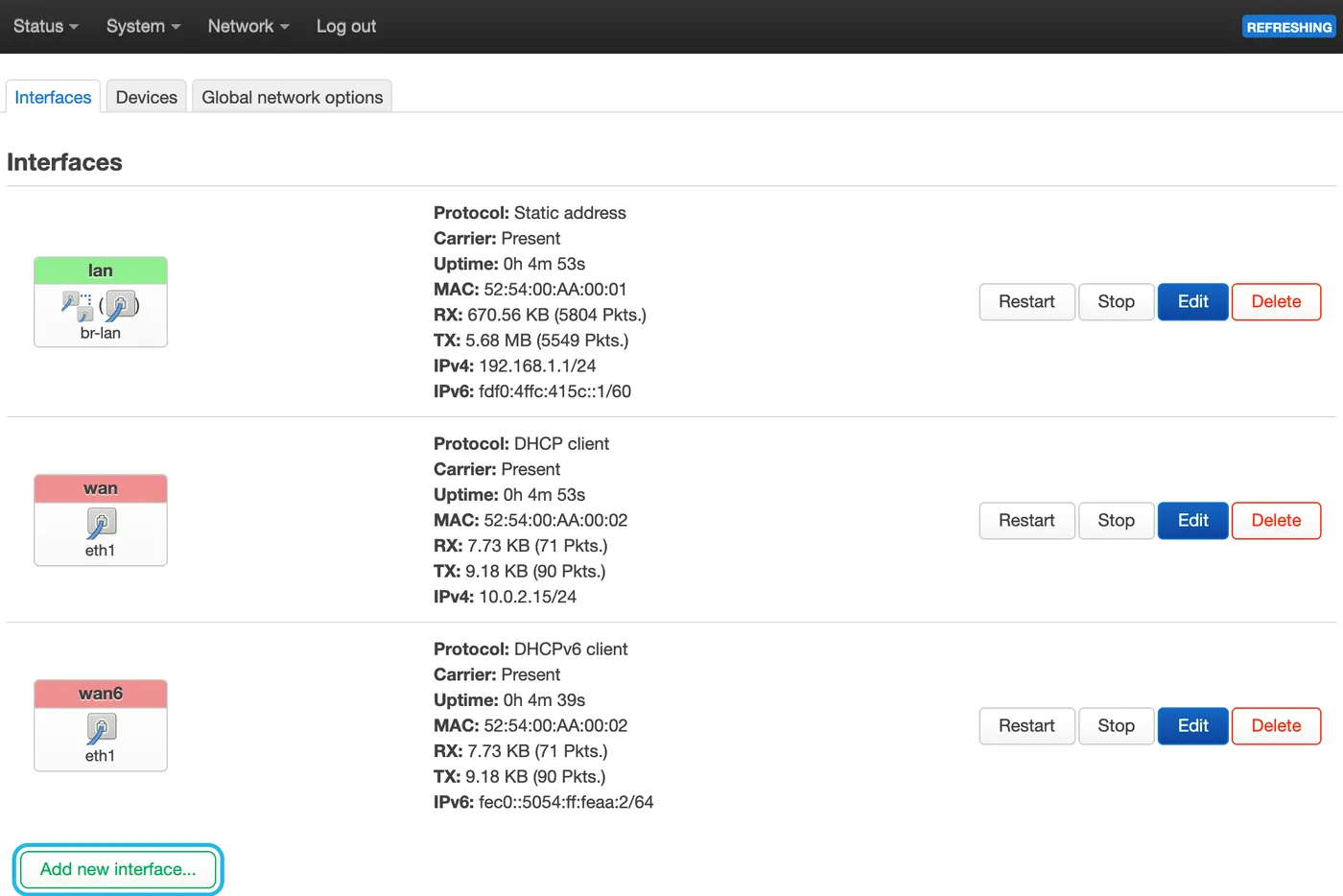Image resolution: width=1343 pixels, height=896 pixels.
Task: Edit the lan interface
Action: click(1193, 301)
